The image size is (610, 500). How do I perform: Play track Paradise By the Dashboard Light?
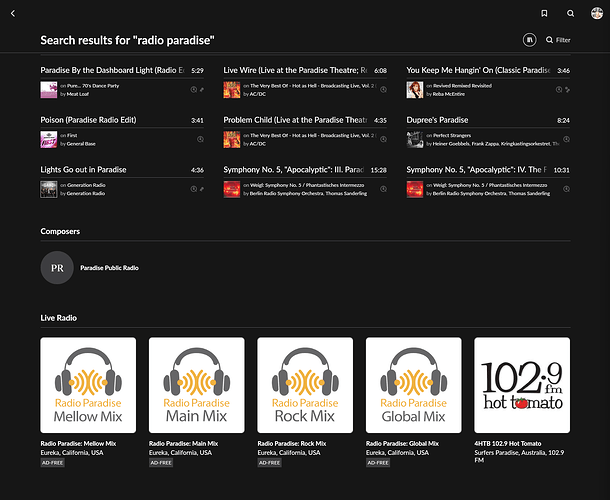[112, 70]
